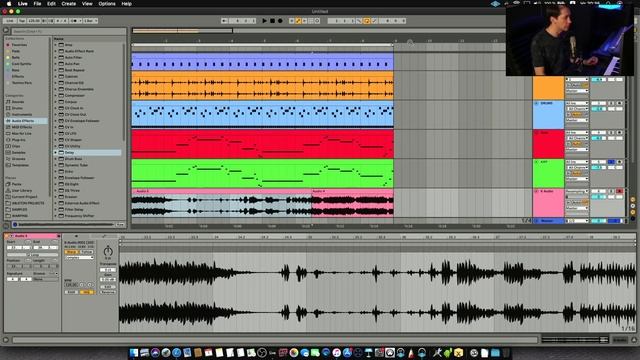Toggle Warp in the clip view

coord(71,252)
